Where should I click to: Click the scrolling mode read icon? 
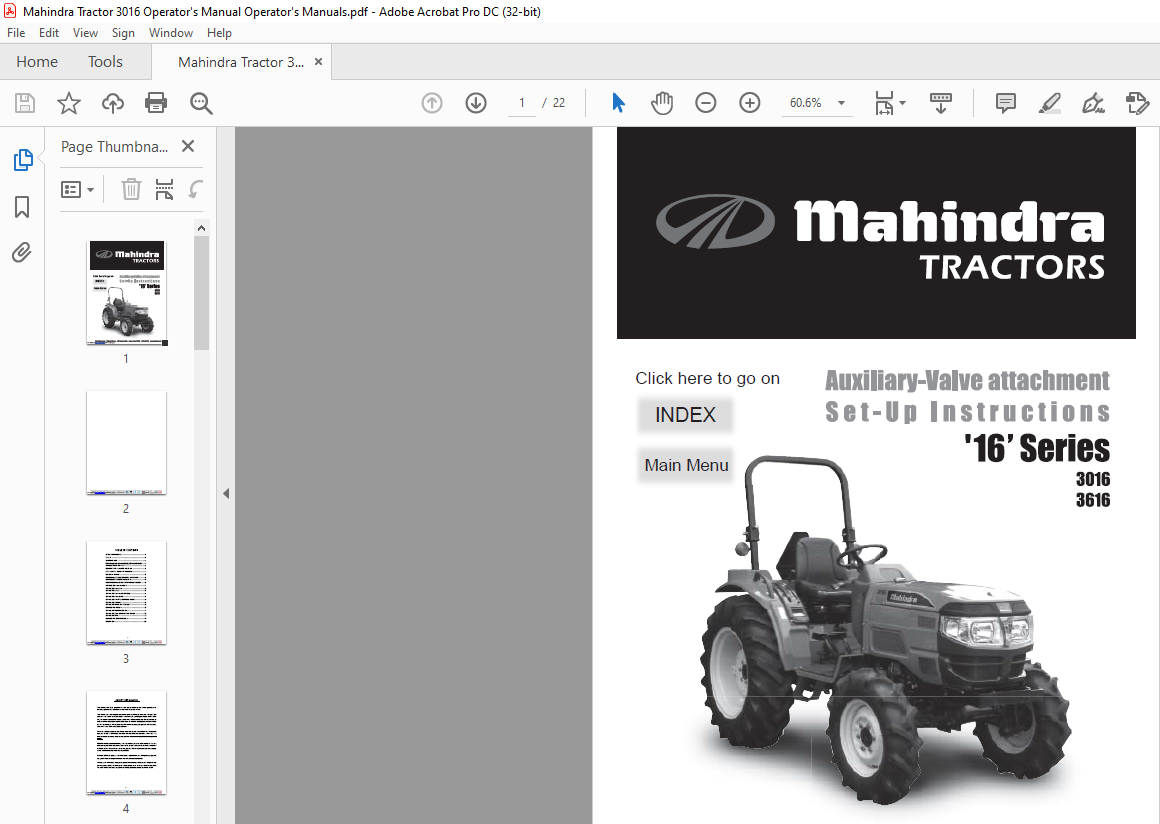[x=941, y=103]
